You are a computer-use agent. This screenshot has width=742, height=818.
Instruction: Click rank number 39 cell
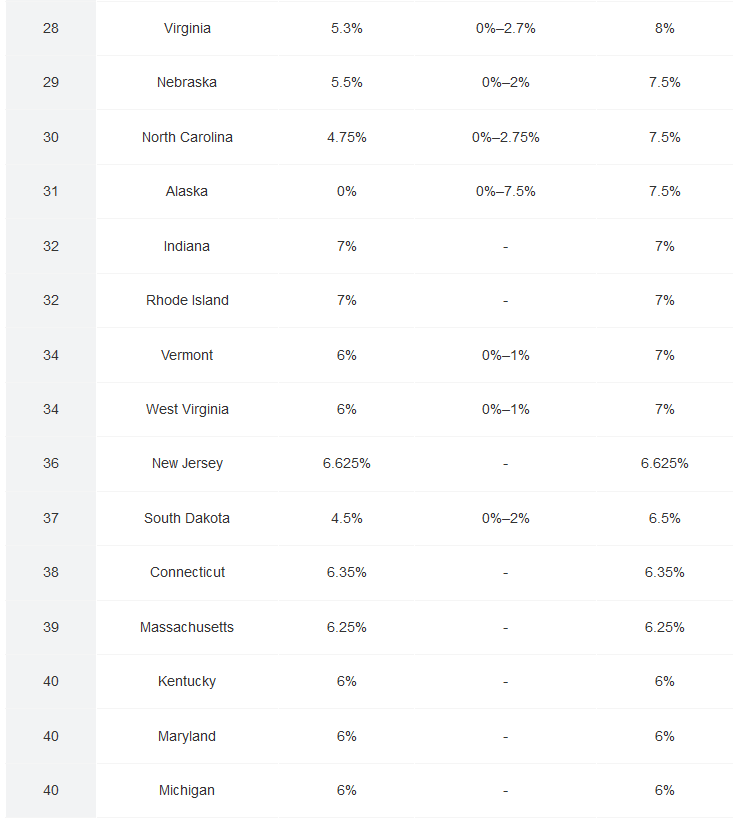pos(51,627)
